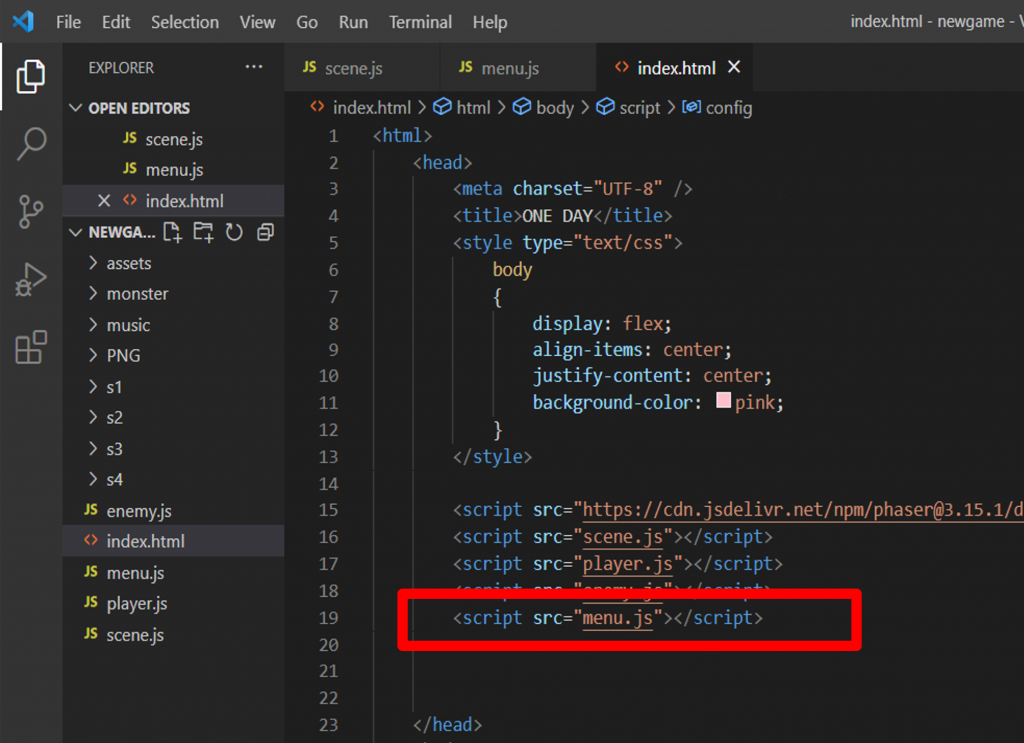Expand the monster folder
The image size is (1024, 743).
pyautogui.click(x=93, y=293)
